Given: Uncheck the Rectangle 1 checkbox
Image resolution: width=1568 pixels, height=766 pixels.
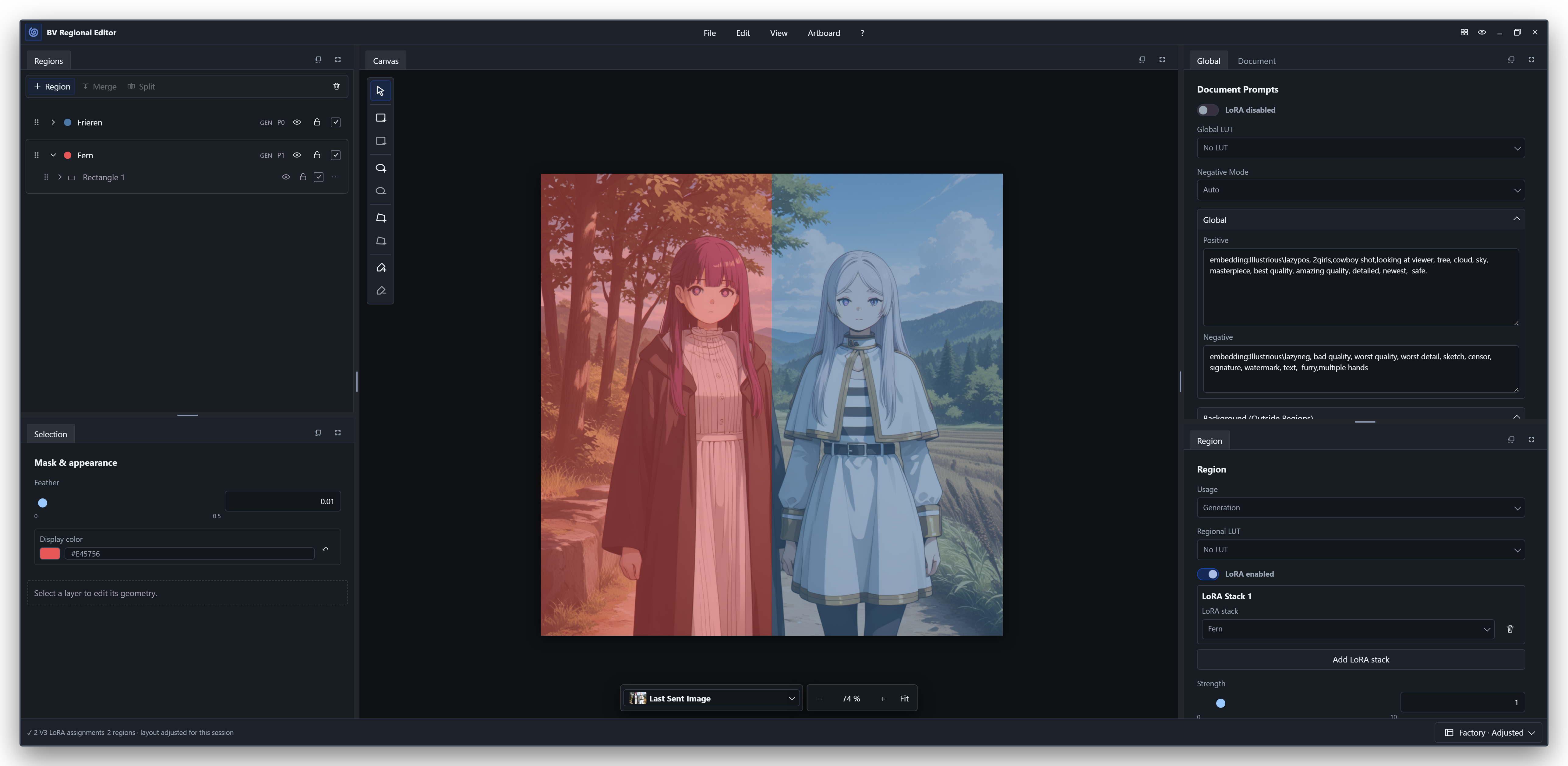Looking at the screenshot, I should [318, 177].
